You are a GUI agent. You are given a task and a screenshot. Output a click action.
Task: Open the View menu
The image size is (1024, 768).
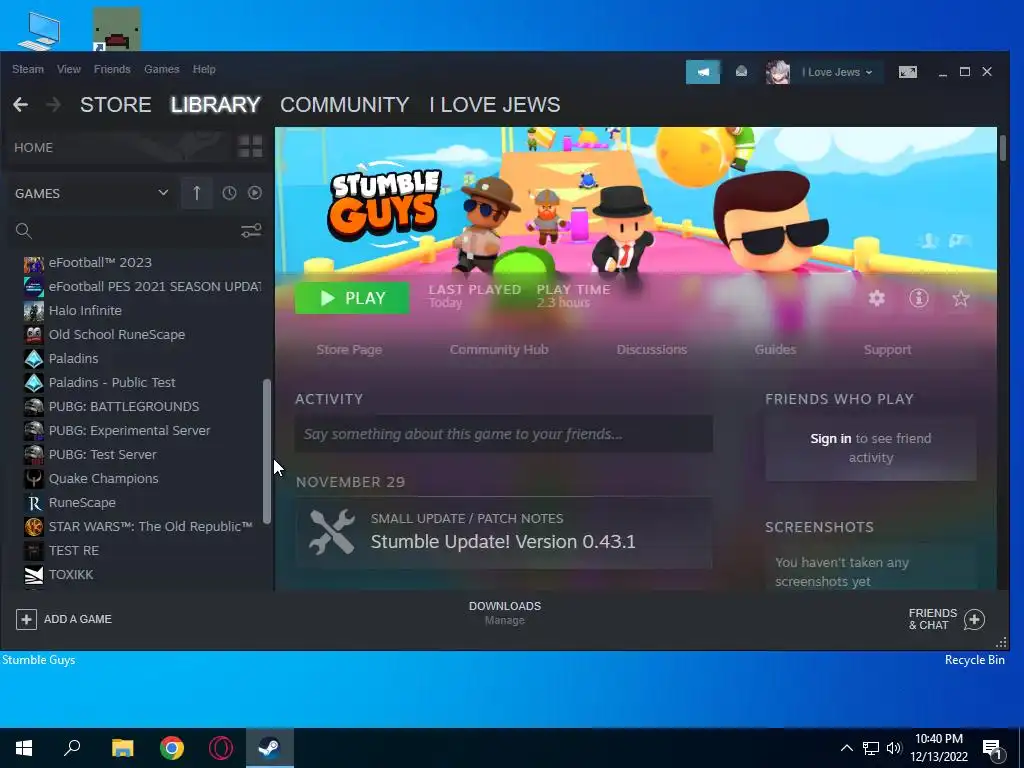(x=69, y=69)
